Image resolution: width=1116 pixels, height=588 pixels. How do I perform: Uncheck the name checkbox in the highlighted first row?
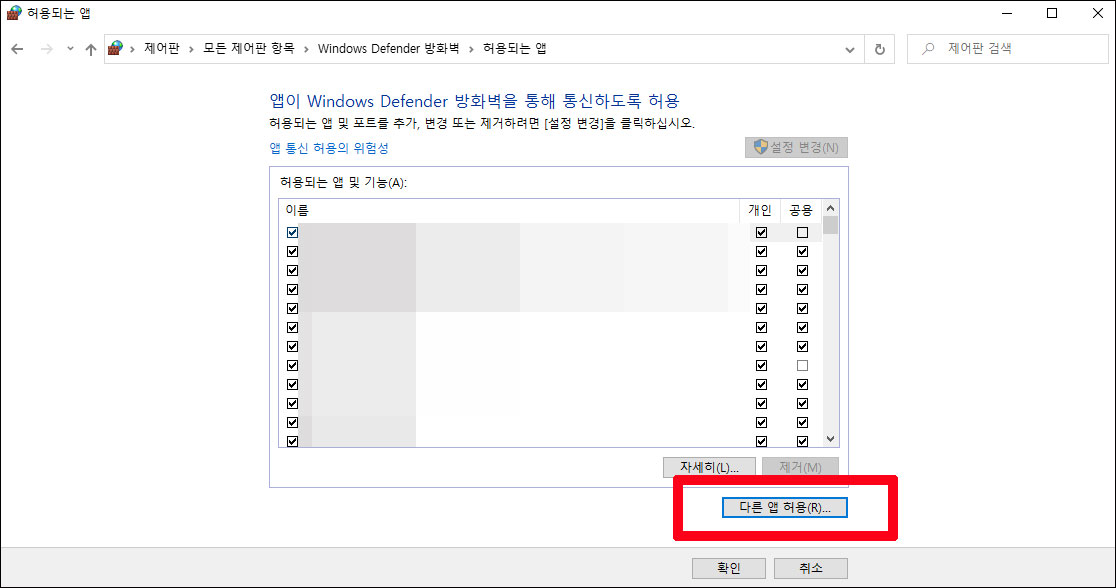coord(293,232)
